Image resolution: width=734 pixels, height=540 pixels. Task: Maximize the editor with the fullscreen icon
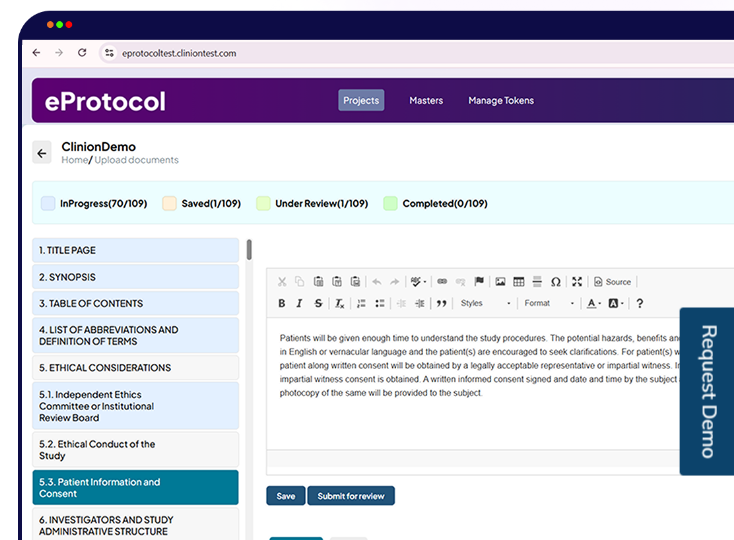coord(577,282)
